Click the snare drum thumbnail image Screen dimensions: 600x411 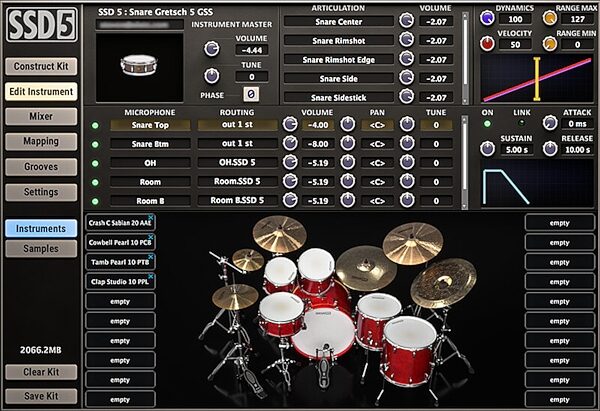pos(139,67)
